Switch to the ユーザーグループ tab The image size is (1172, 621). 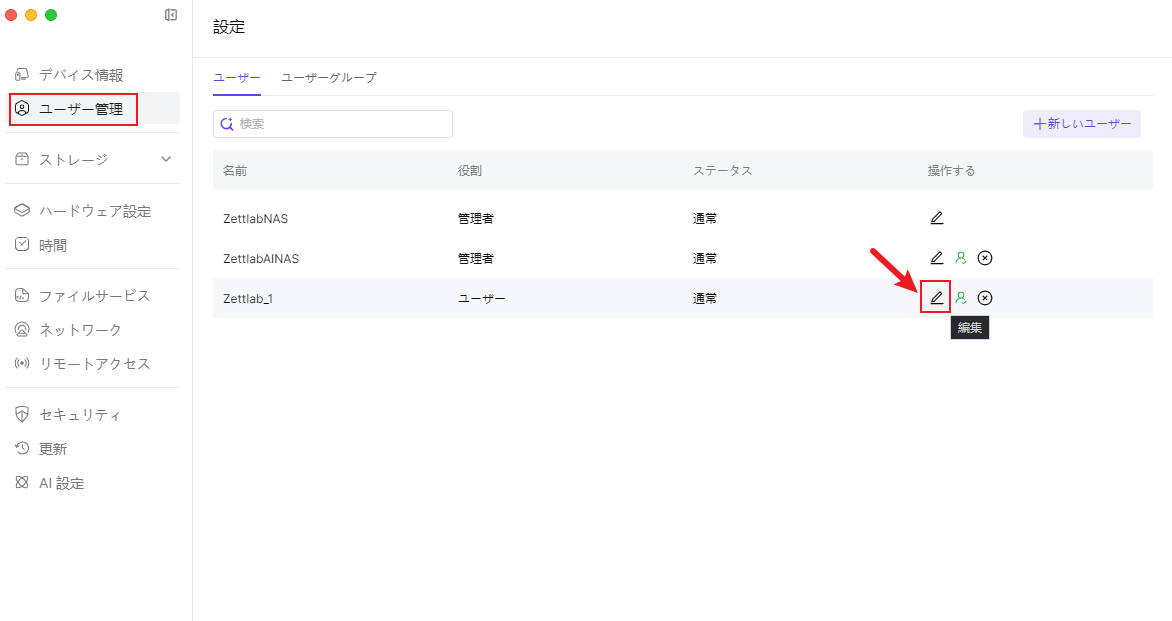328,78
